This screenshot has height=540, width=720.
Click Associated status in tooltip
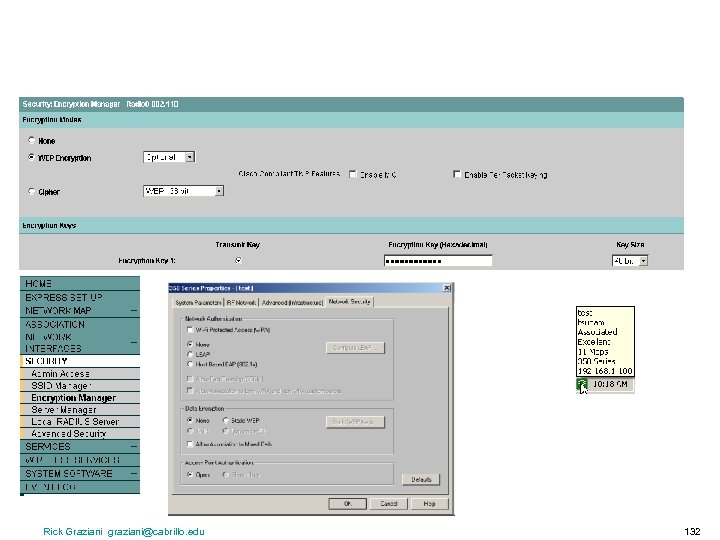pos(597,332)
